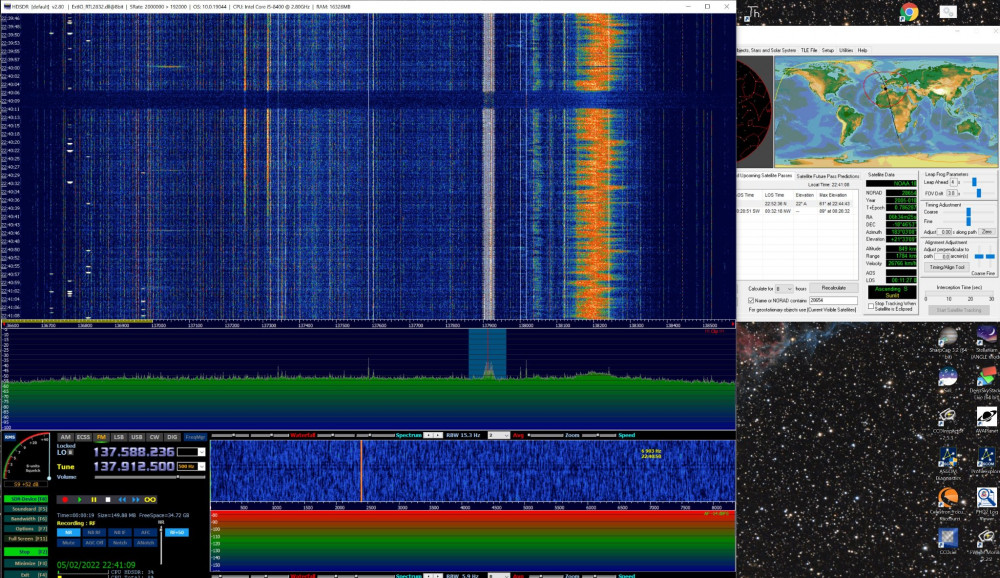
Task: Click the RMS S-meter mode icon
Action: [10, 437]
